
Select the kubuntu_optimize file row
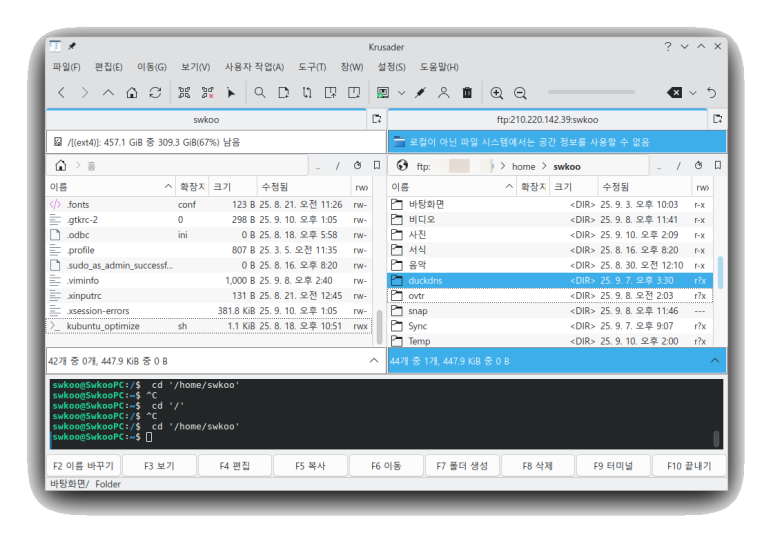(209, 326)
